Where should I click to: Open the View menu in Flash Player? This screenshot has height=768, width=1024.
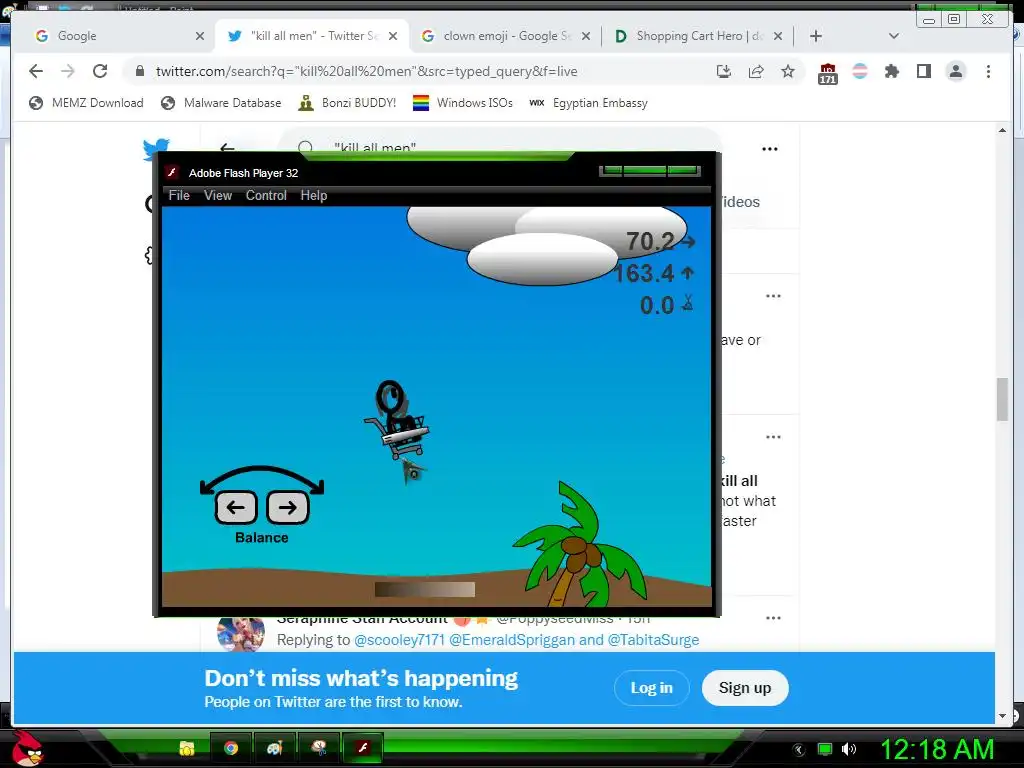pyautogui.click(x=217, y=195)
